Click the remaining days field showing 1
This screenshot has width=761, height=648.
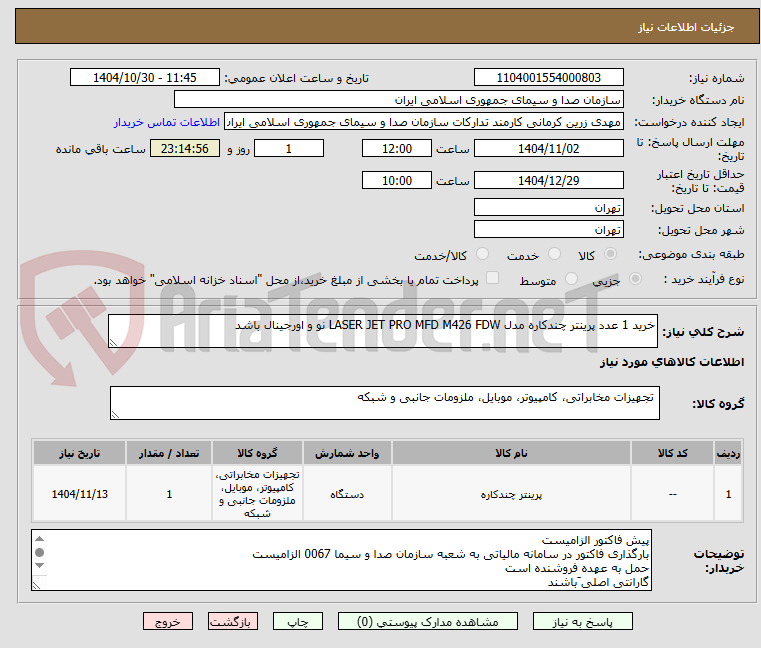click(x=289, y=149)
